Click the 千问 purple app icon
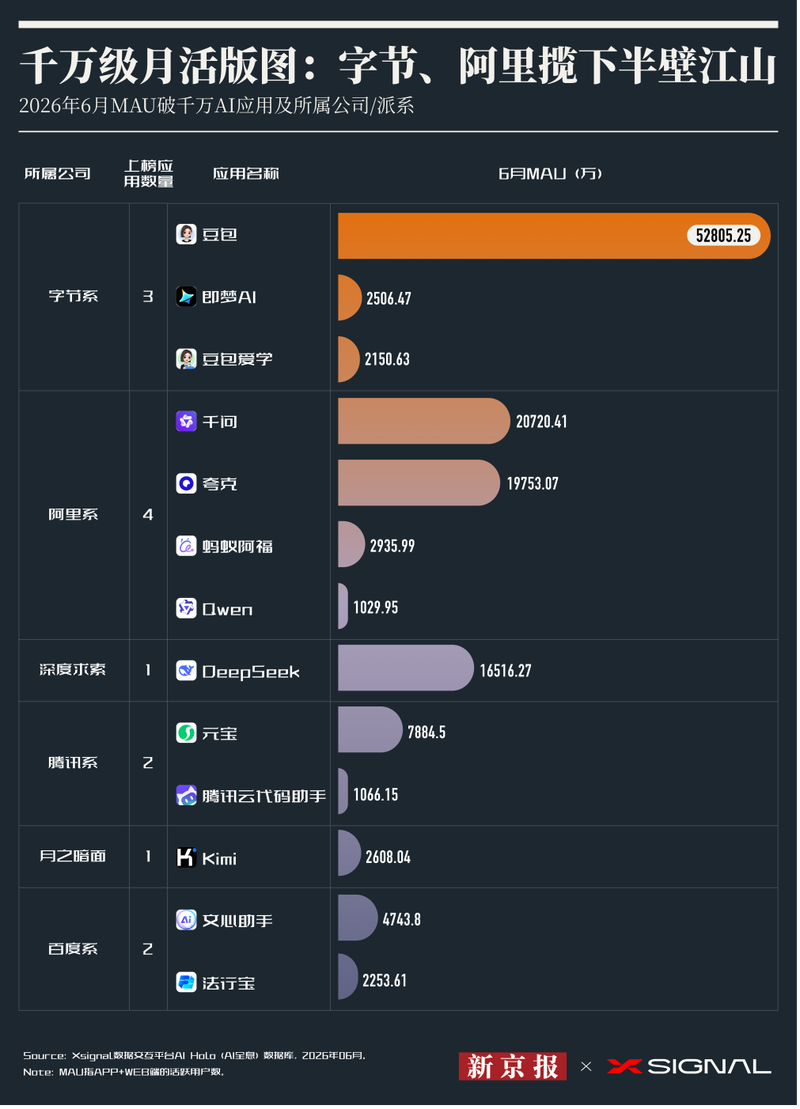This screenshot has height=1109, width=800. 187,422
